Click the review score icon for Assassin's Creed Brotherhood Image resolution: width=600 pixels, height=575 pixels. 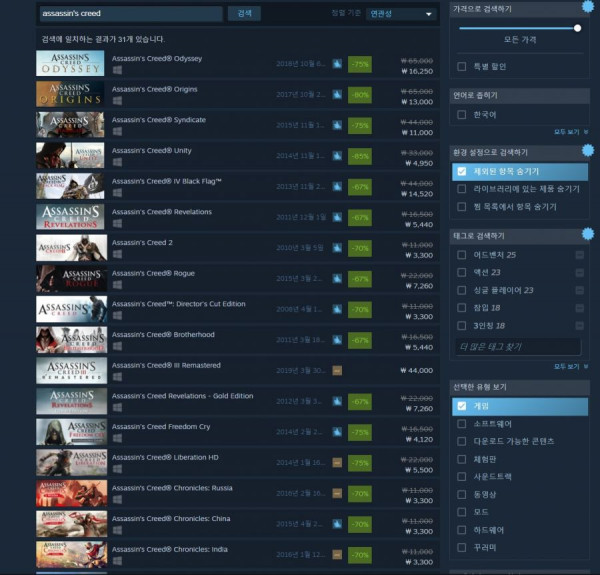[x=337, y=340]
